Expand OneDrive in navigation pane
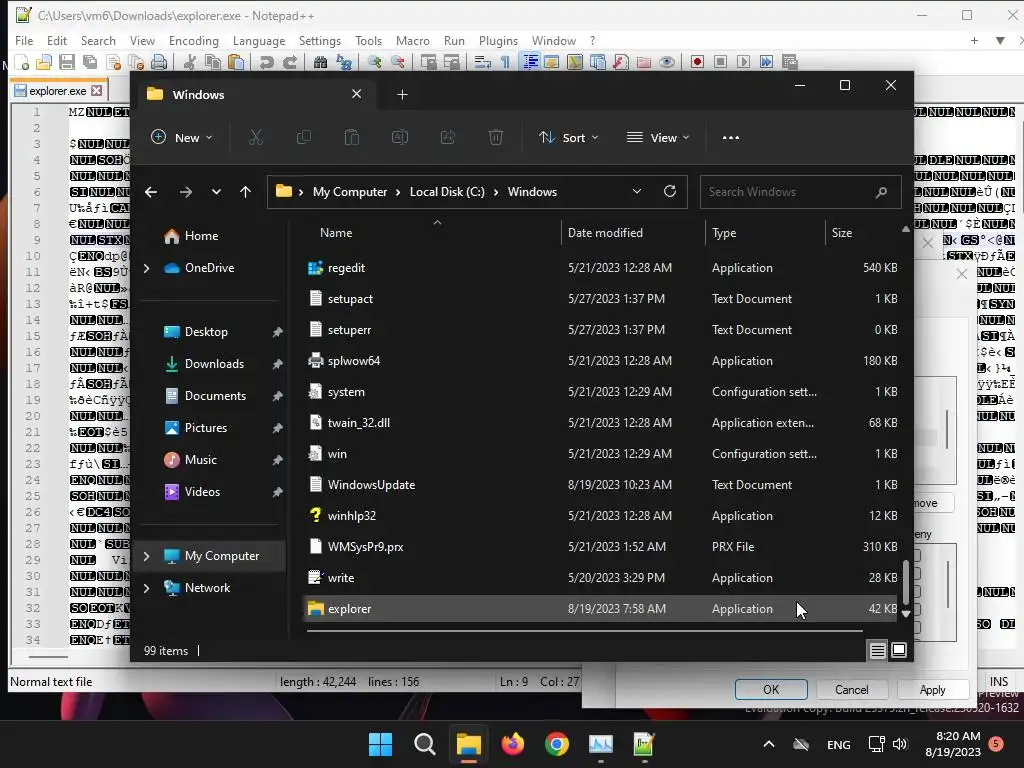 [147, 268]
